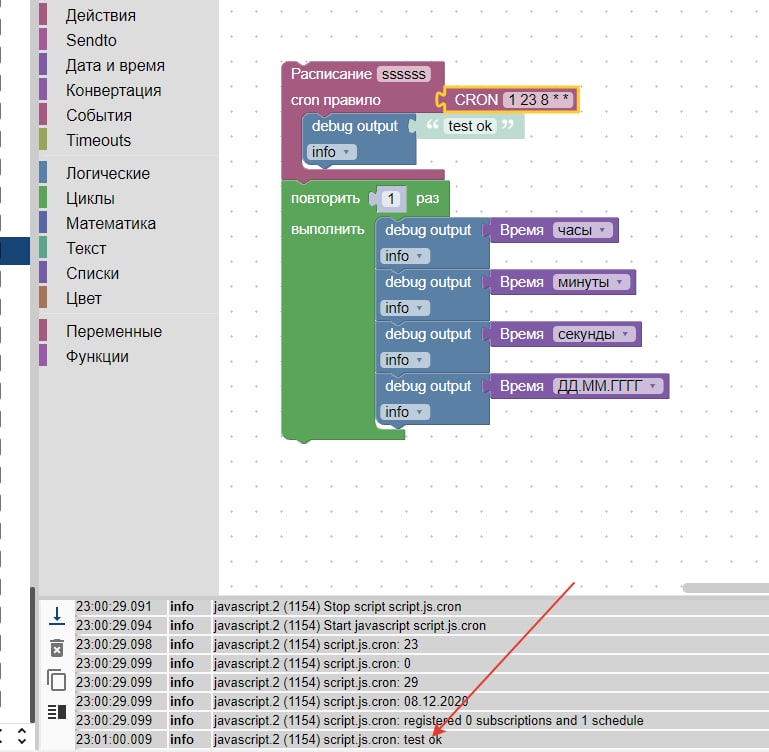Open the Действия block category
This screenshot has width=769, height=752.
tap(101, 15)
